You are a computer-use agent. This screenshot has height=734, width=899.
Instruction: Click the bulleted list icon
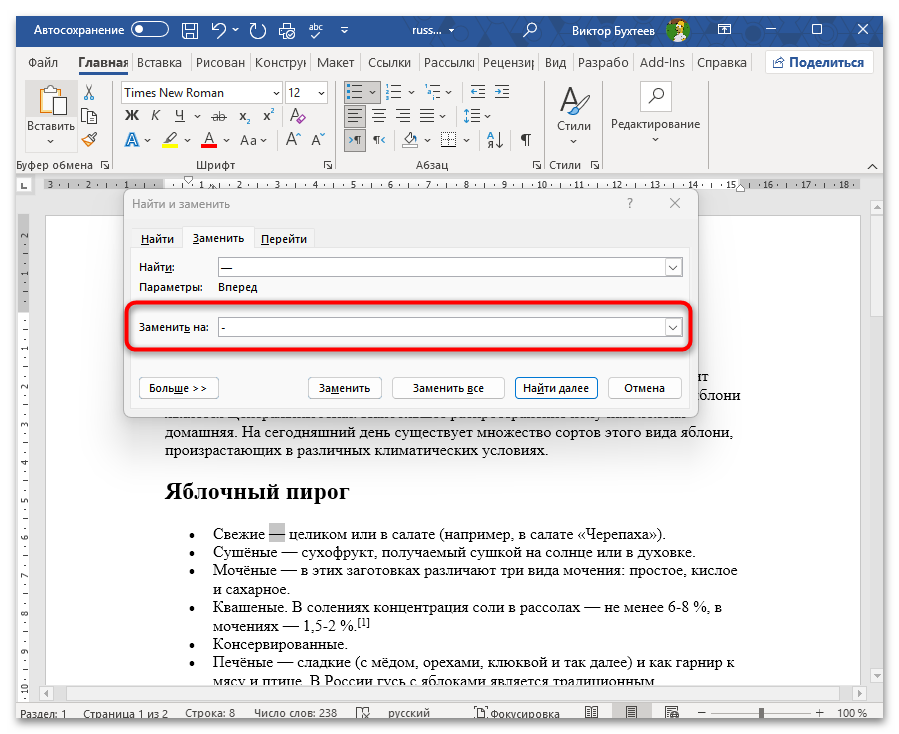(x=354, y=92)
